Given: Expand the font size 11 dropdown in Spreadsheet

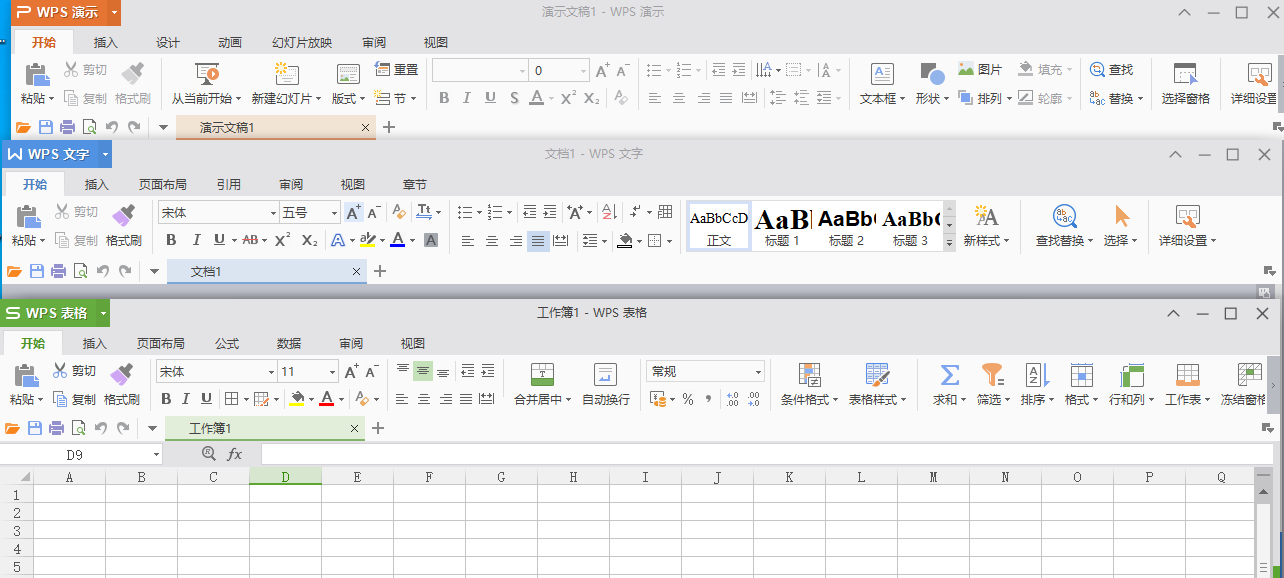Looking at the screenshot, I should (332, 372).
